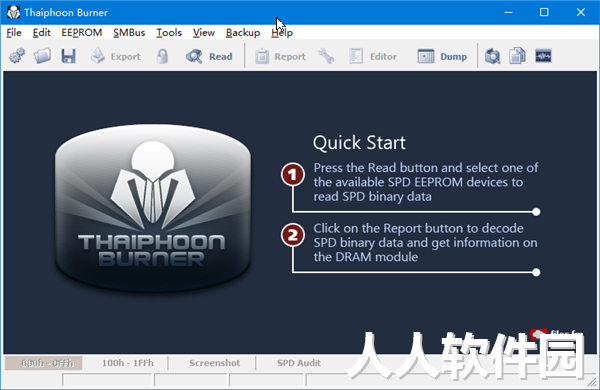The image size is (600, 390).
Task: Click the copy documents toolbar icon
Action: pyautogui.click(x=517, y=56)
